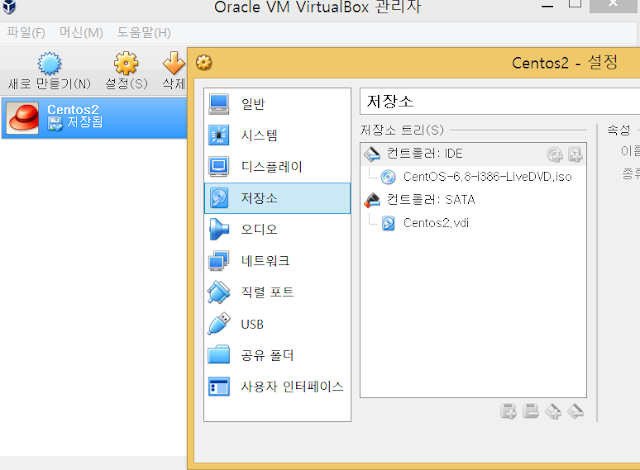Viewport: 640px width, 470px height.
Task: Add hard disk to IDE controller
Action: tap(575, 154)
